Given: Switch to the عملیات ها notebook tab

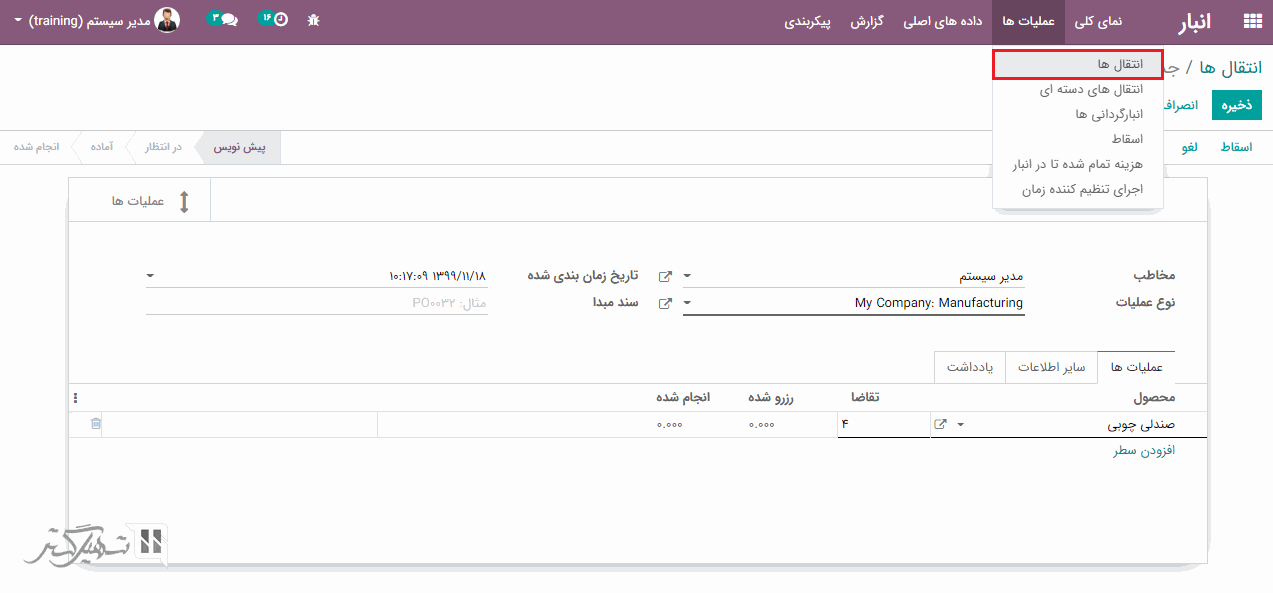Looking at the screenshot, I should coord(1136,368).
